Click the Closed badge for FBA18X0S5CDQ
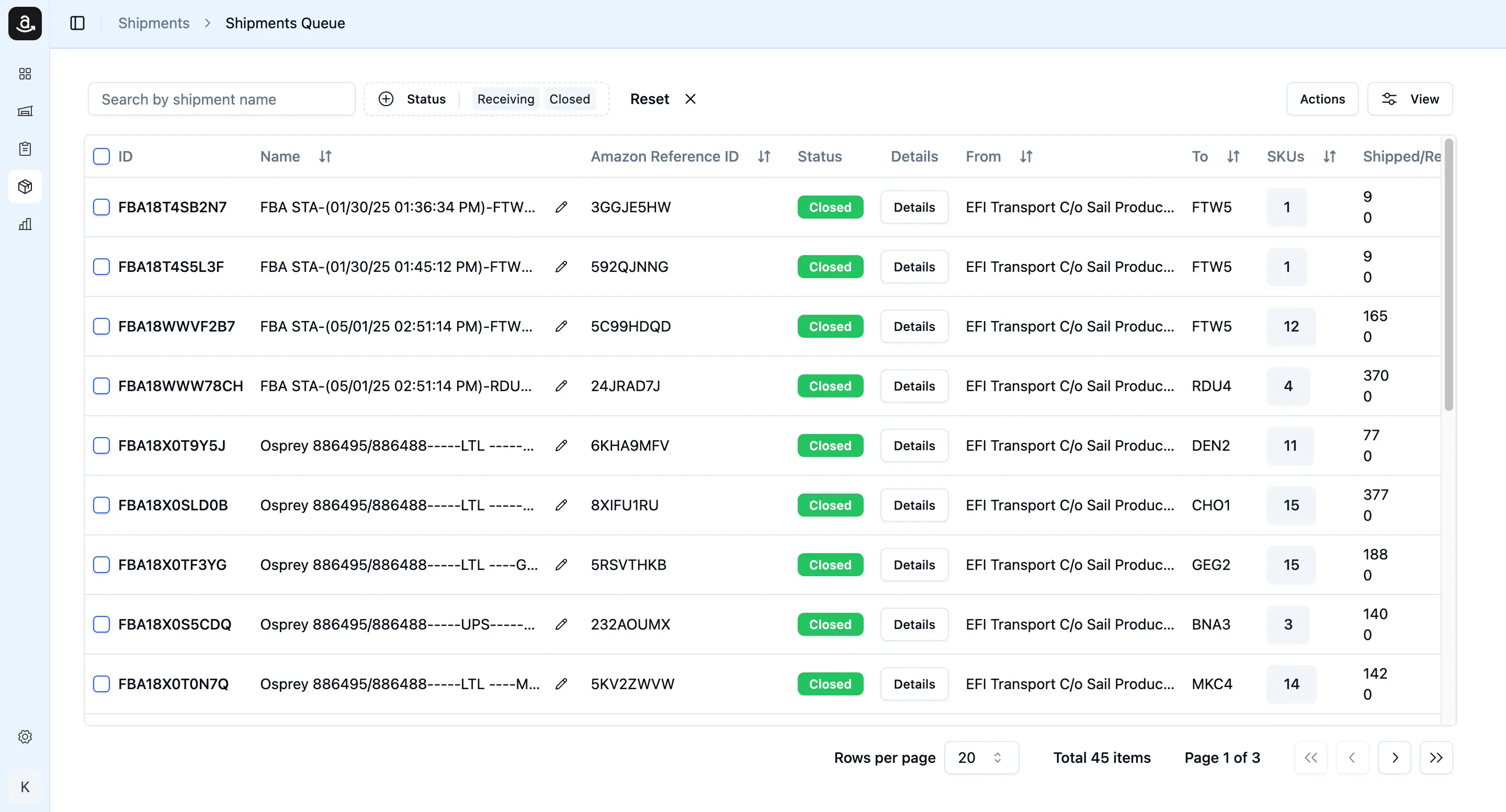The width and height of the screenshot is (1506, 812). pos(830,624)
